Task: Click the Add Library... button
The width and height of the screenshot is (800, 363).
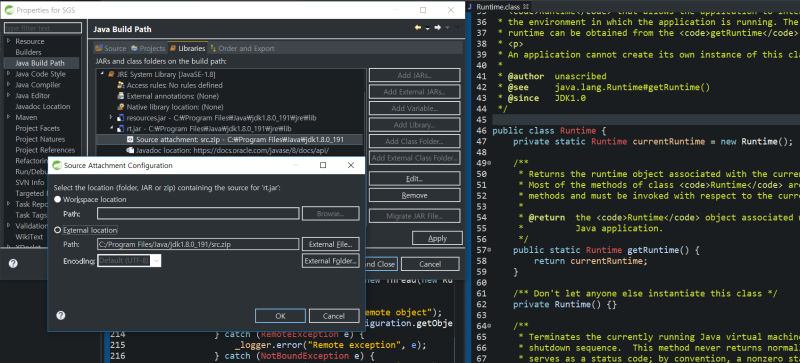Action: coord(414,125)
